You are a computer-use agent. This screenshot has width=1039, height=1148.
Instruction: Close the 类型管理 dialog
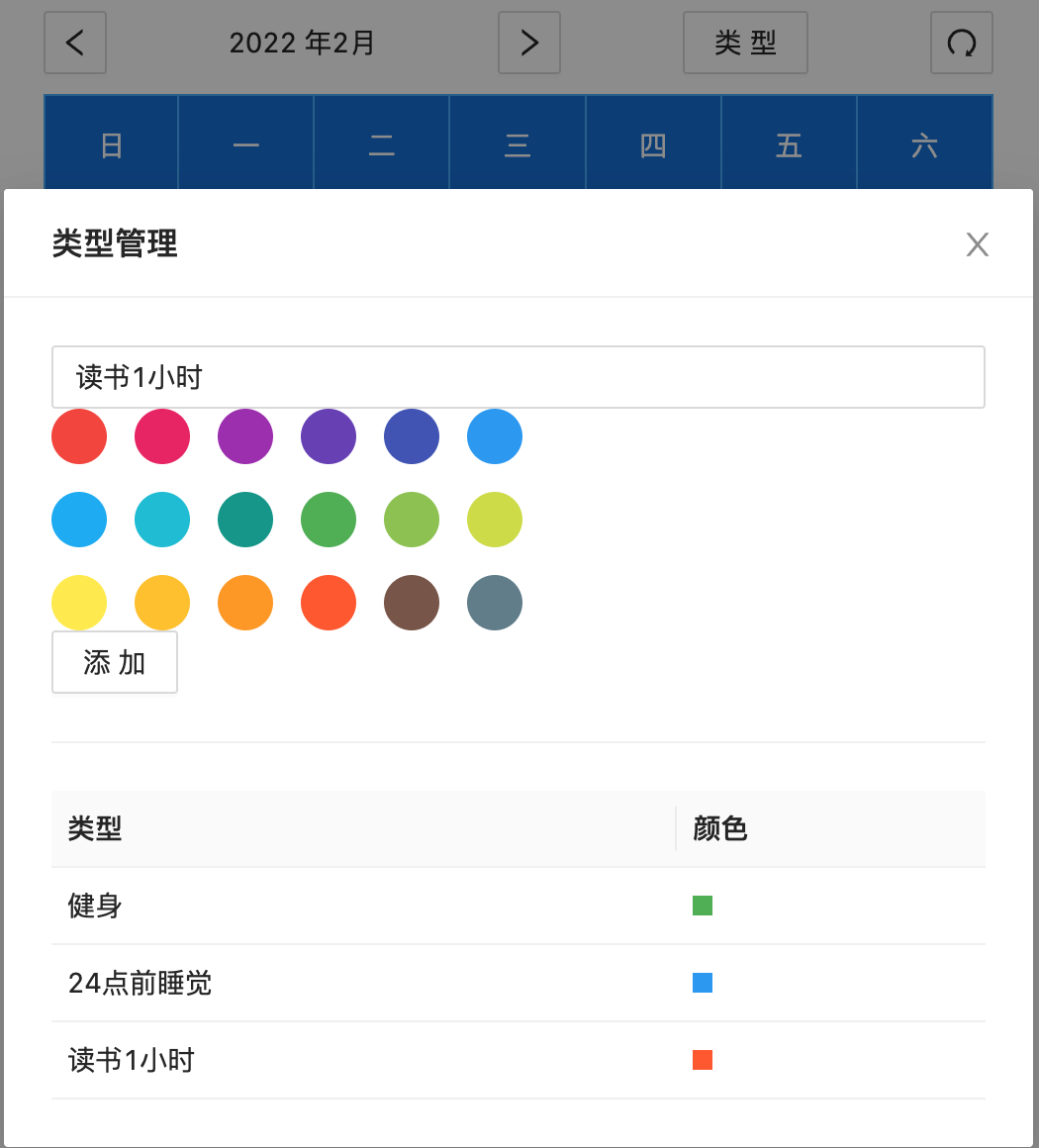pos(977,243)
